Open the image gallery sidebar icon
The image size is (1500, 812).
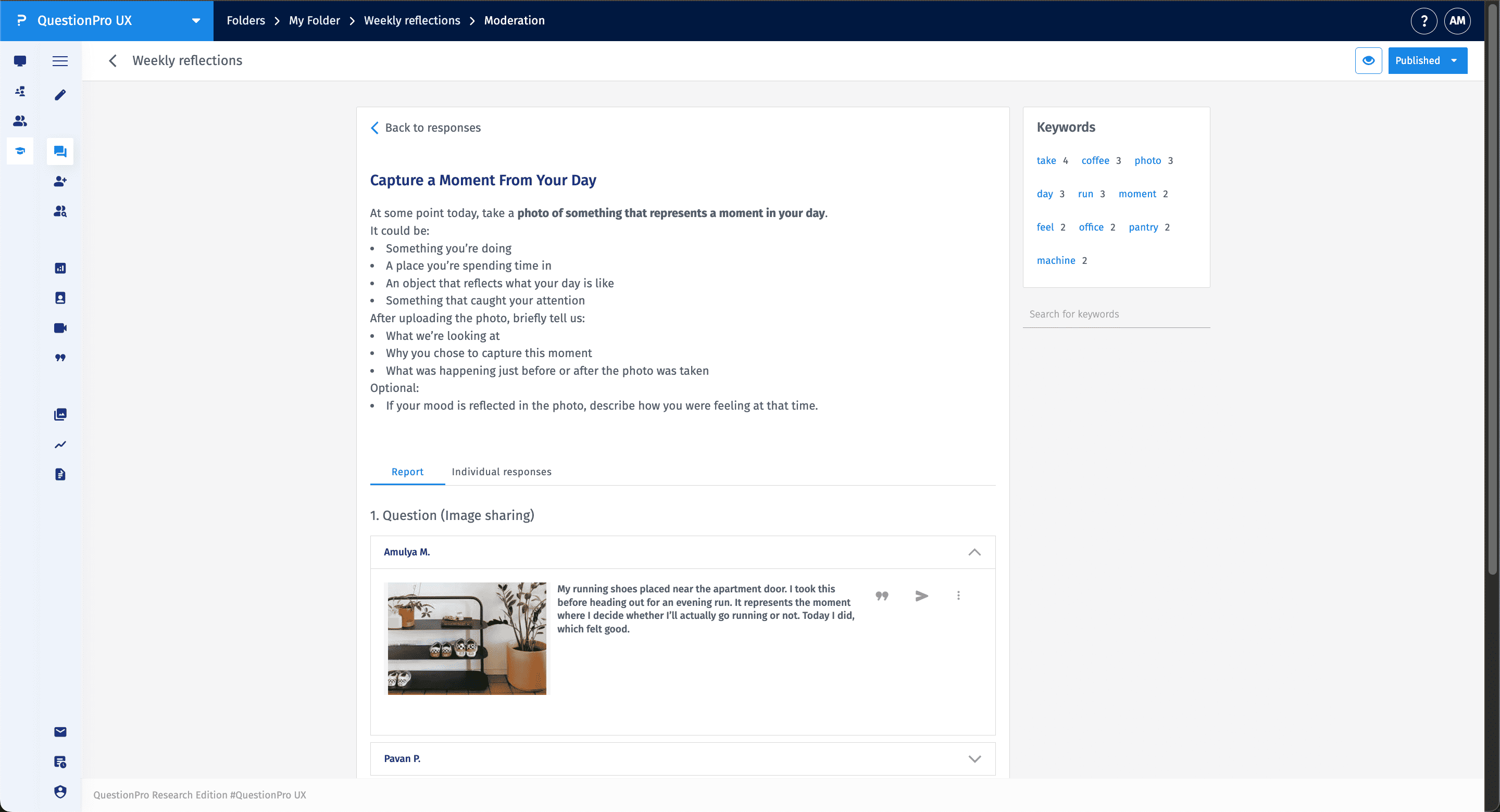click(60, 414)
